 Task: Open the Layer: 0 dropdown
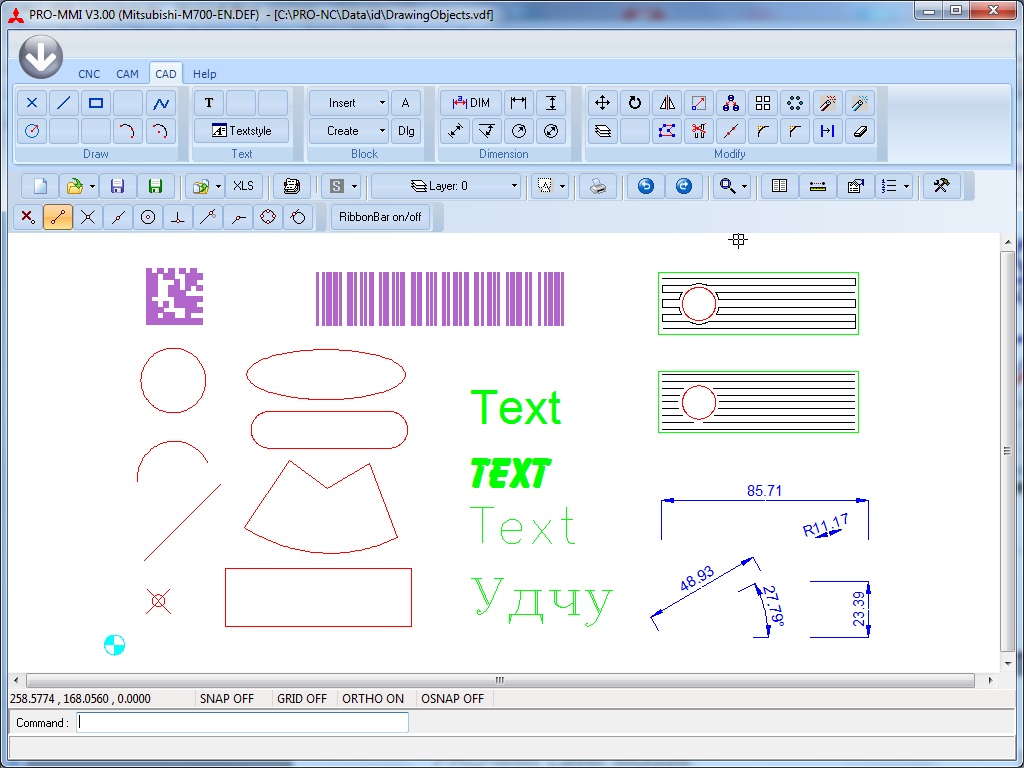click(446, 186)
